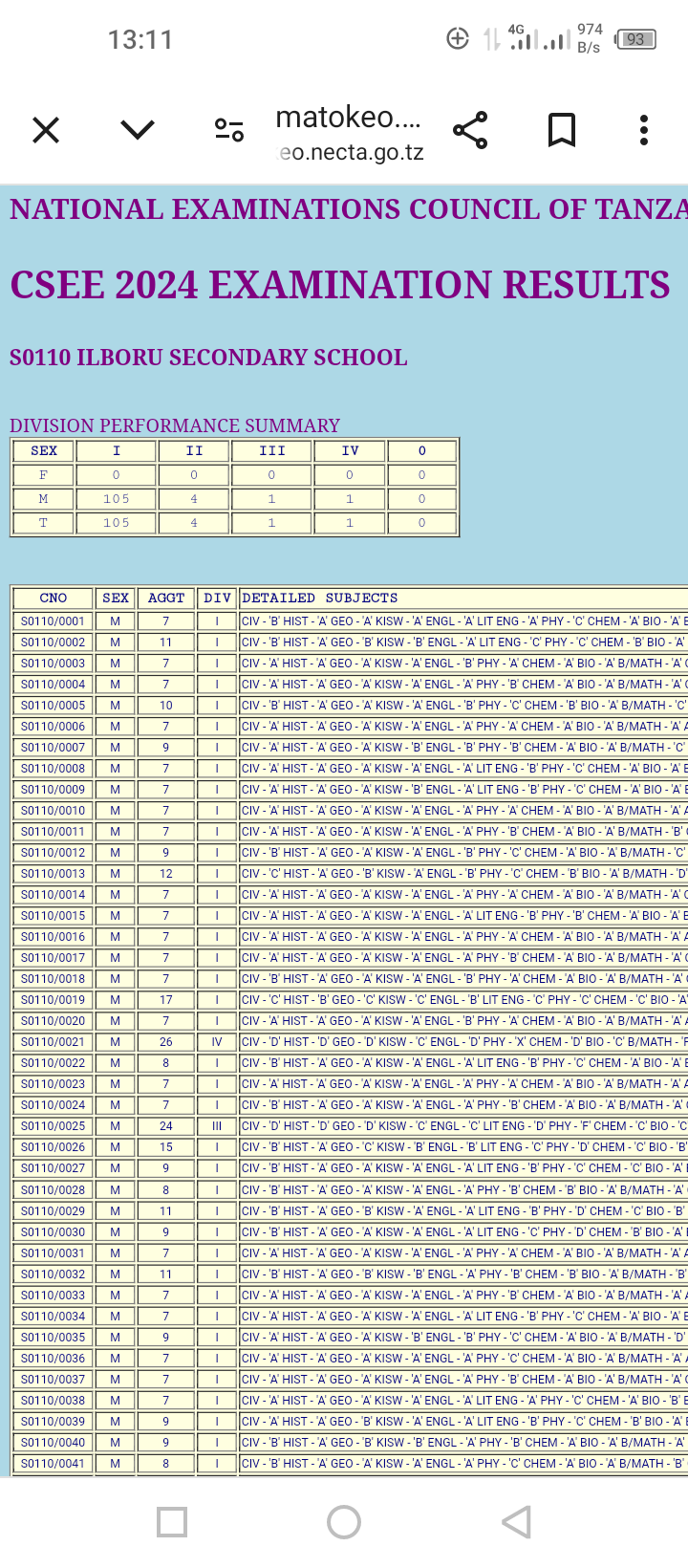Select candidate number S0110/0019
The height and width of the screenshot is (1568, 688).
(54, 1000)
